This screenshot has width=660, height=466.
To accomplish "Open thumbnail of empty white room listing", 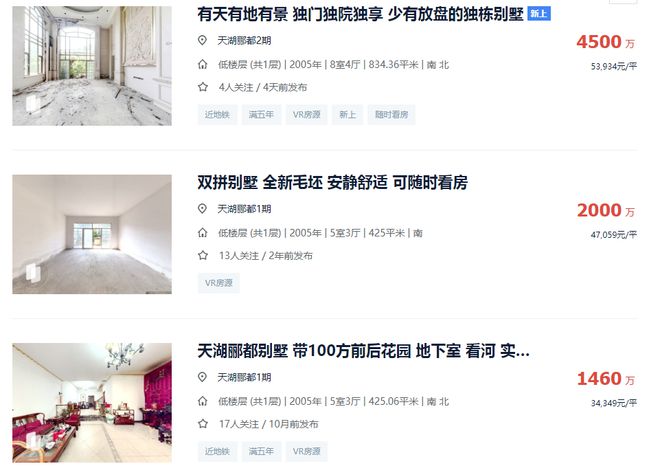I will [x=92, y=234].
